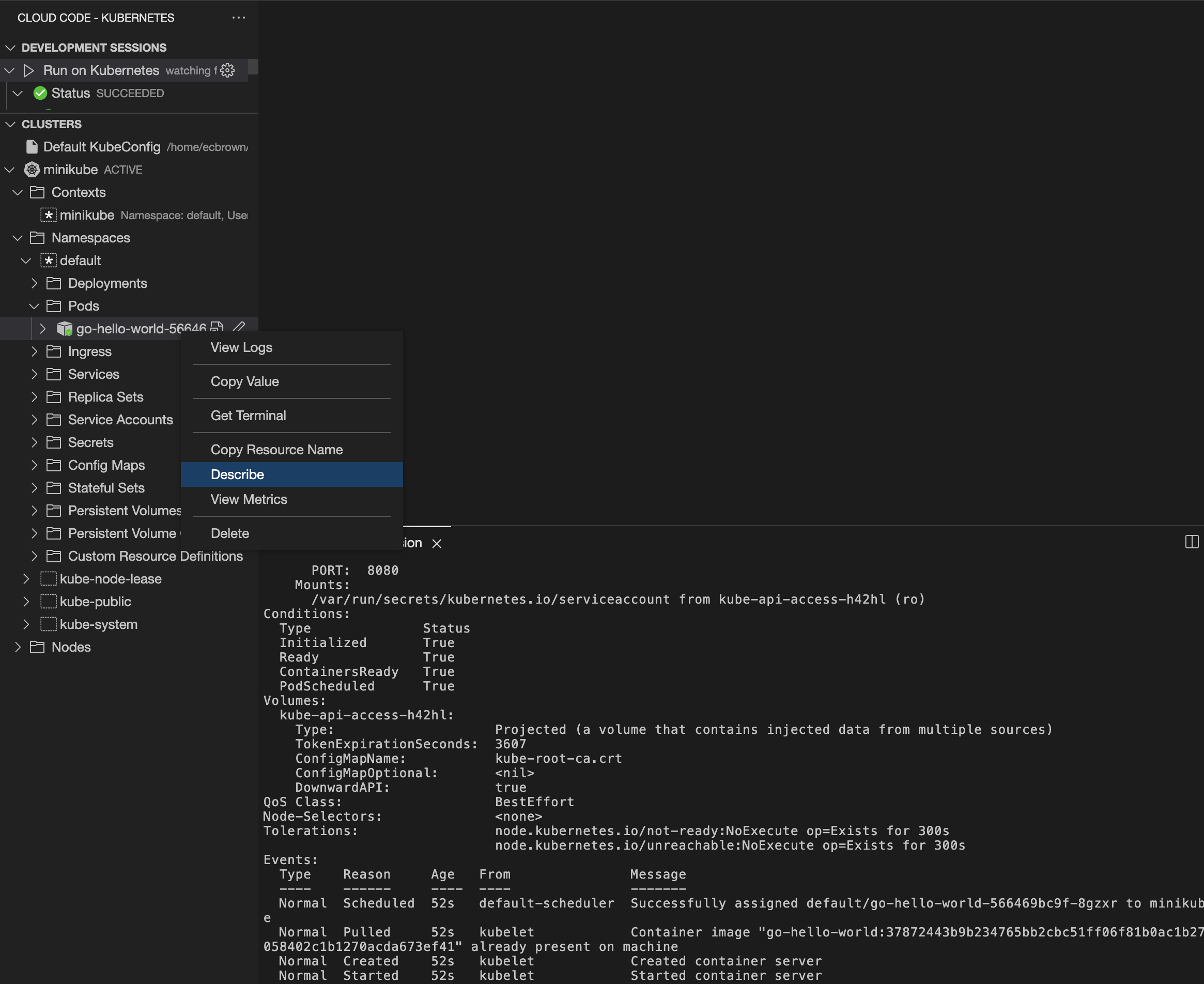
Task: Expand the Deployments tree node
Action: [34, 283]
